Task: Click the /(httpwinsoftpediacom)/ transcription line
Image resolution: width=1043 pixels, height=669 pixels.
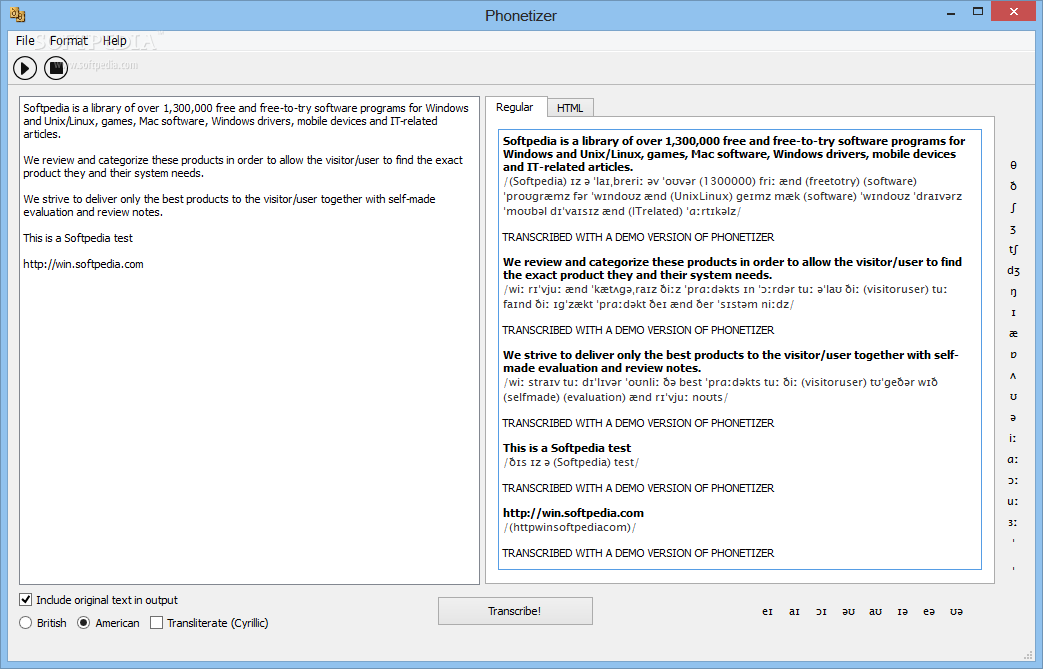Action: [x=569, y=527]
